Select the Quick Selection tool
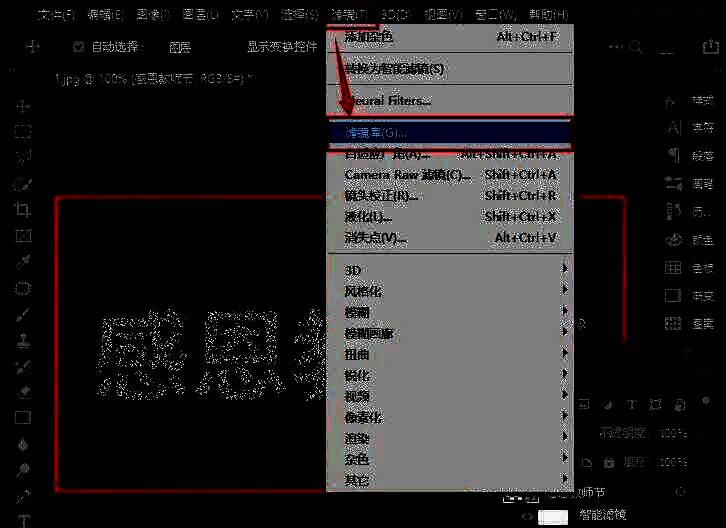Screen dimensions: 726x528 [x=23, y=184]
